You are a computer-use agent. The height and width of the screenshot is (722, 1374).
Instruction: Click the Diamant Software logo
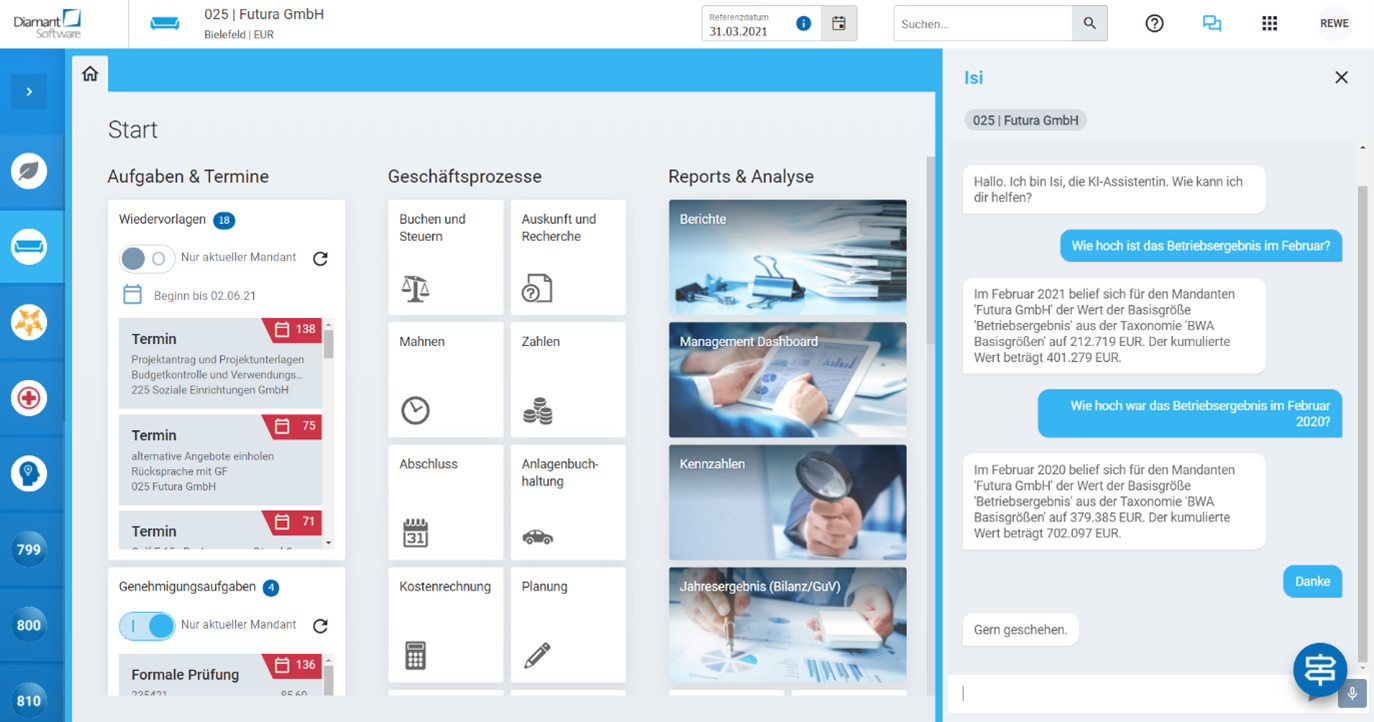click(48, 23)
